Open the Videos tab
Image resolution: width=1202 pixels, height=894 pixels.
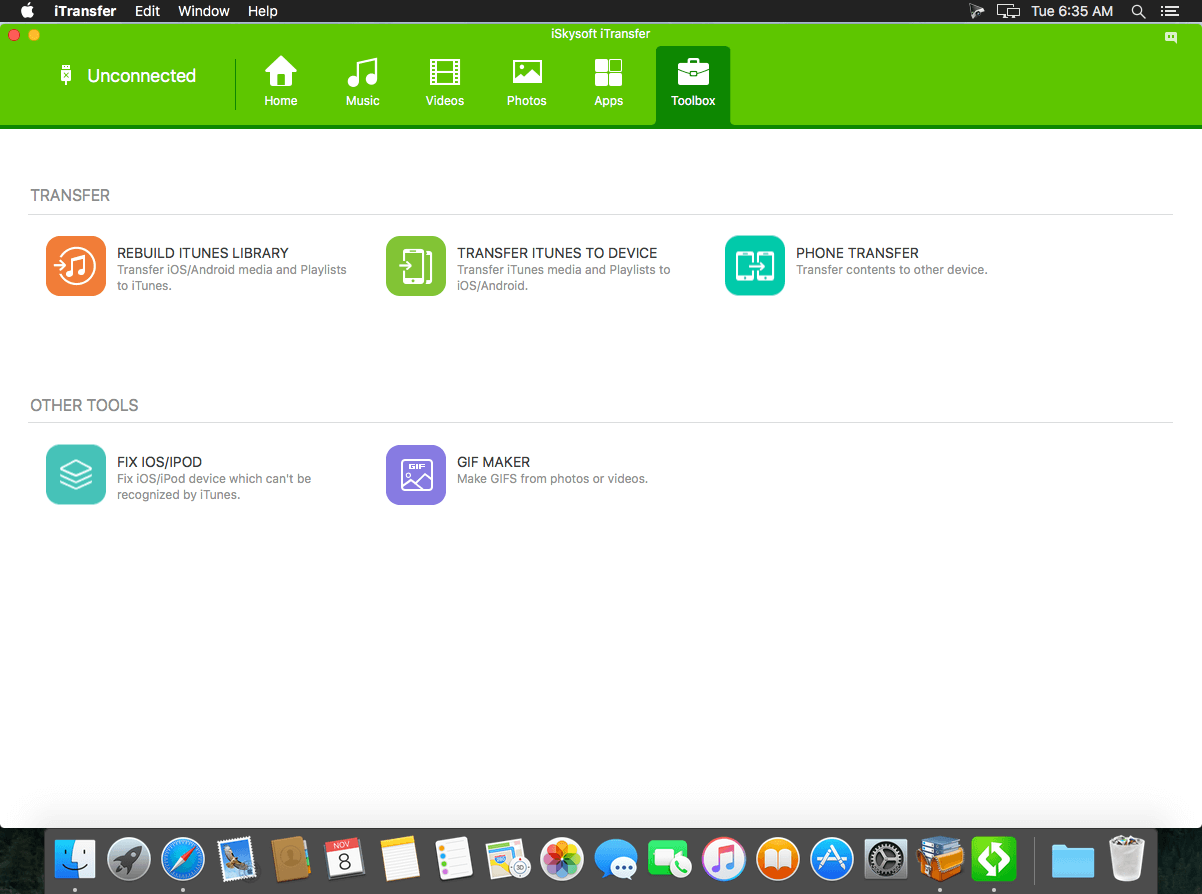(x=445, y=82)
